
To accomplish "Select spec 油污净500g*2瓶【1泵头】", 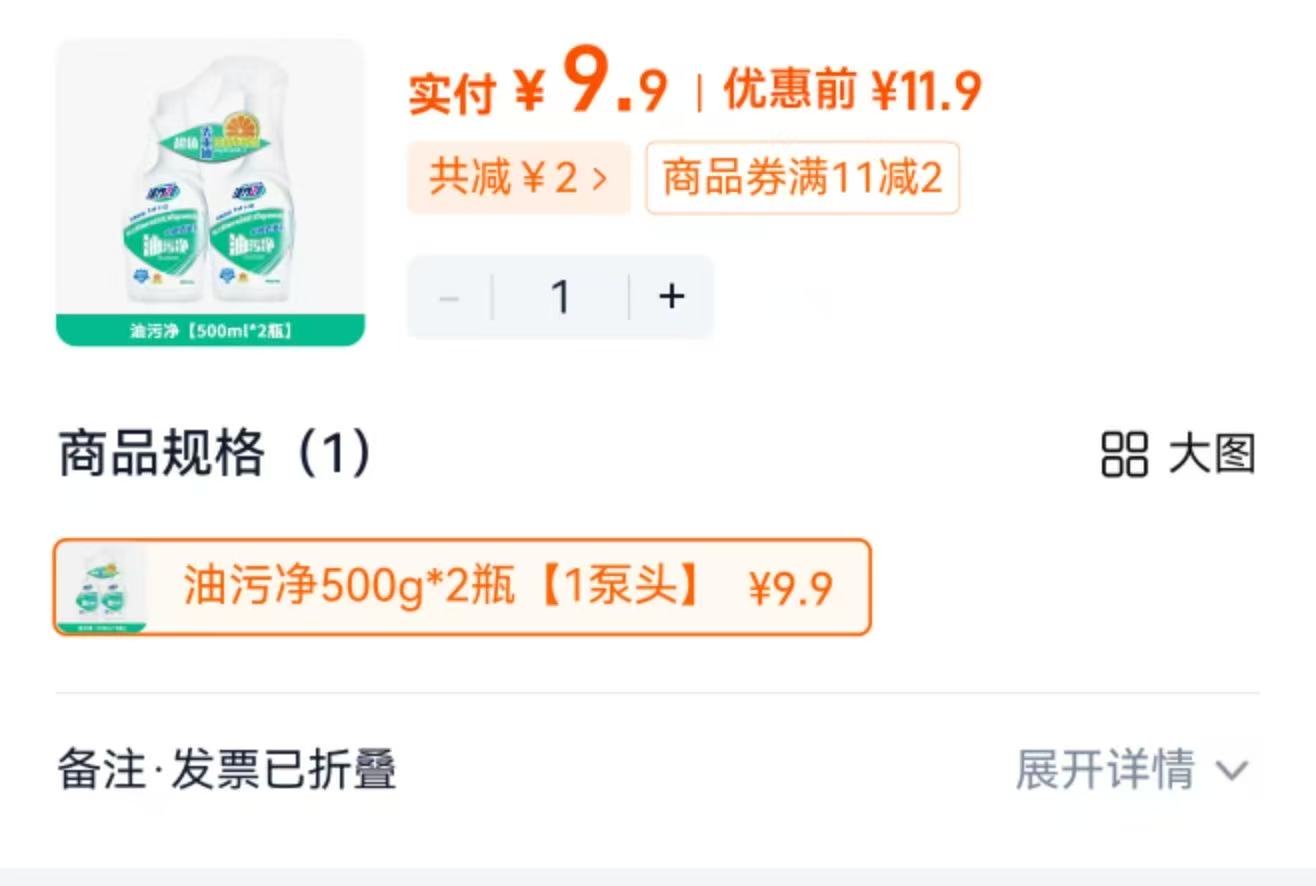I will click(460, 589).
